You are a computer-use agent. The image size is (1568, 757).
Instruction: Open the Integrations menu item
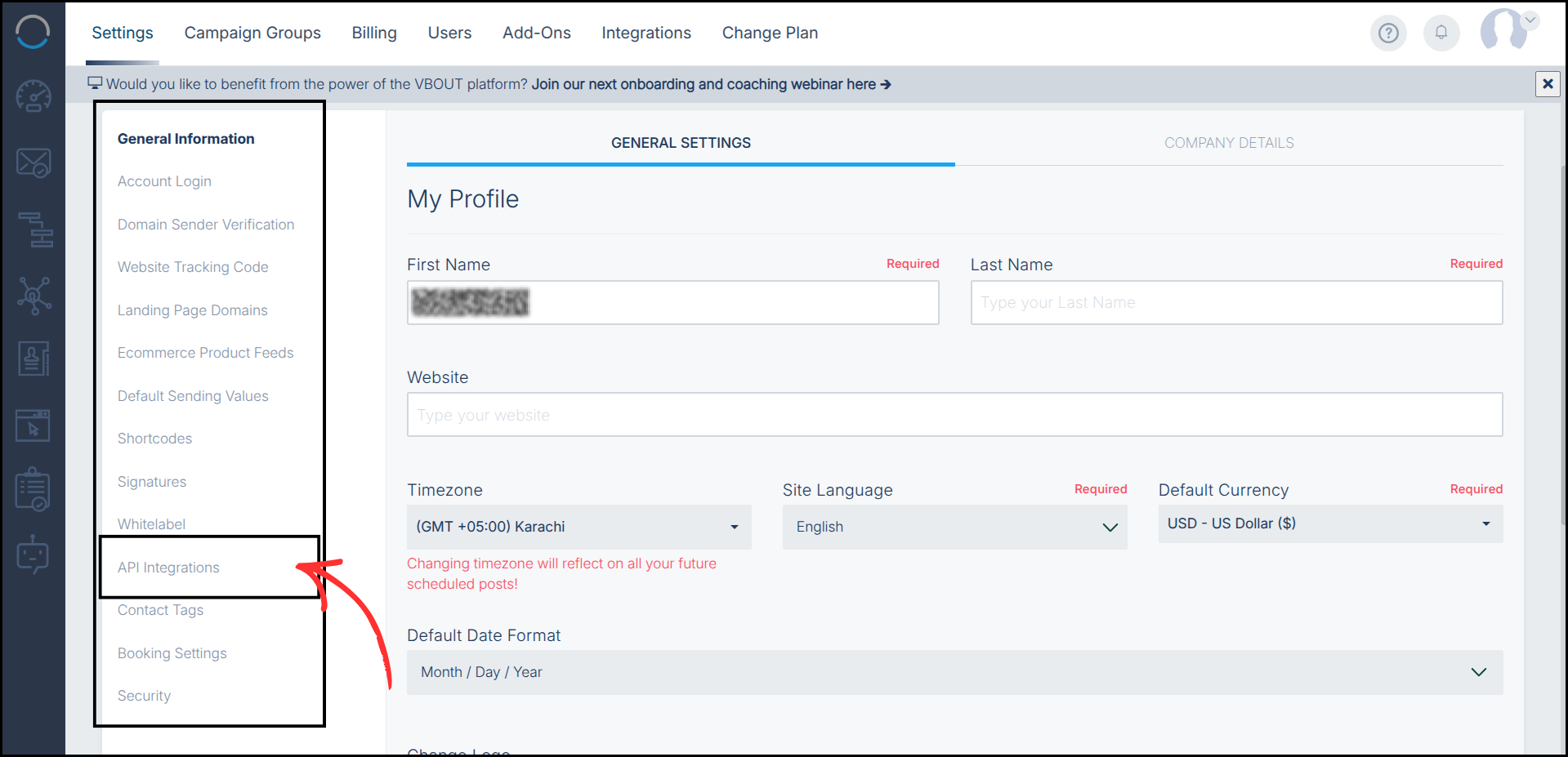(646, 33)
